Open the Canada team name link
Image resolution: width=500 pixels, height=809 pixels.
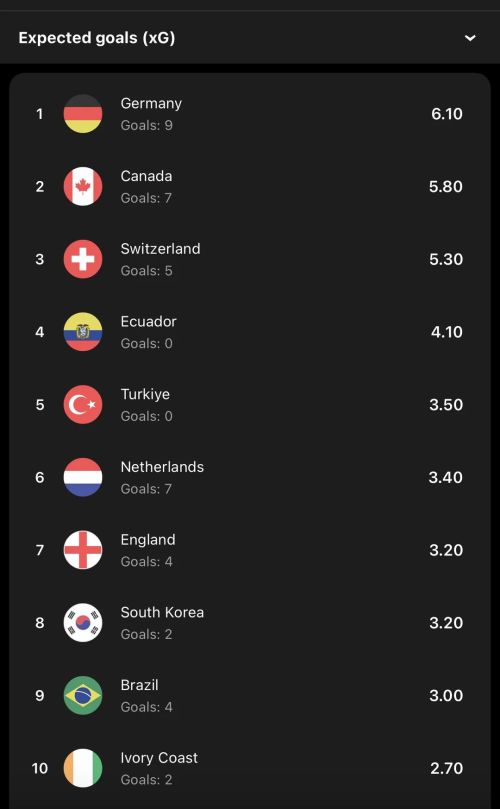(147, 176)
